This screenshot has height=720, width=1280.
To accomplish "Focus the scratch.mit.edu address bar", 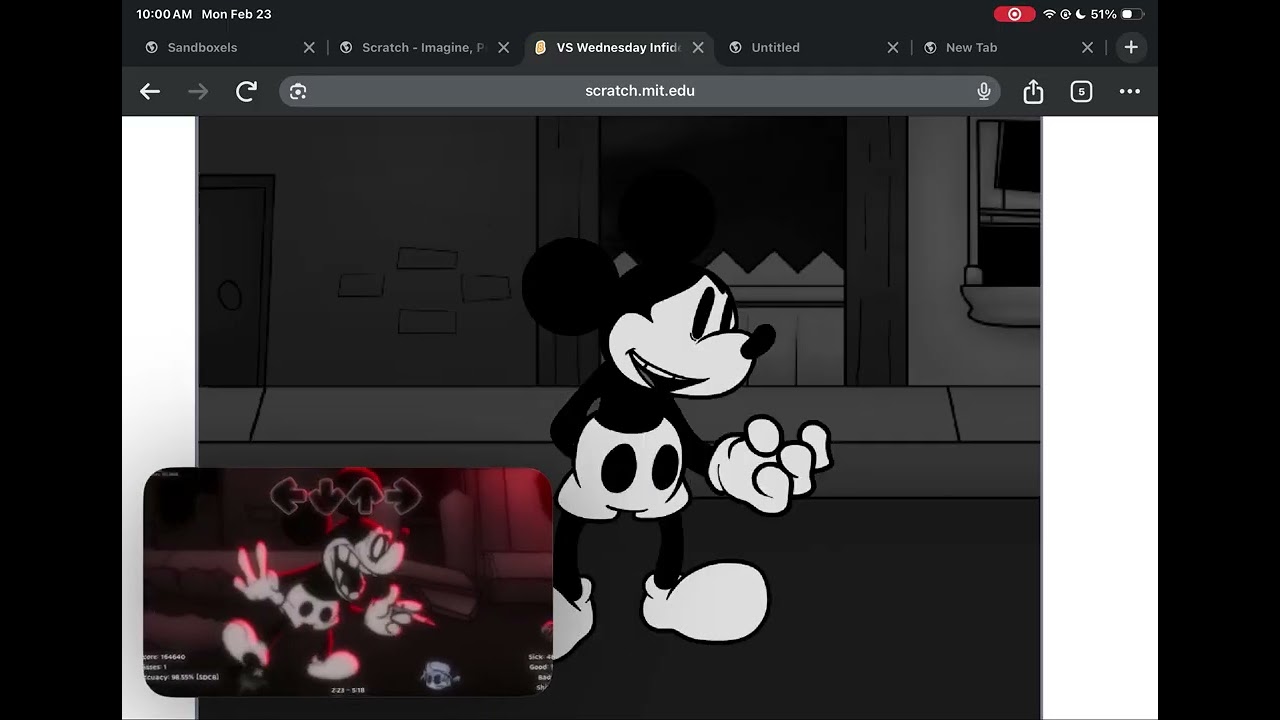I will coord(640,92).
